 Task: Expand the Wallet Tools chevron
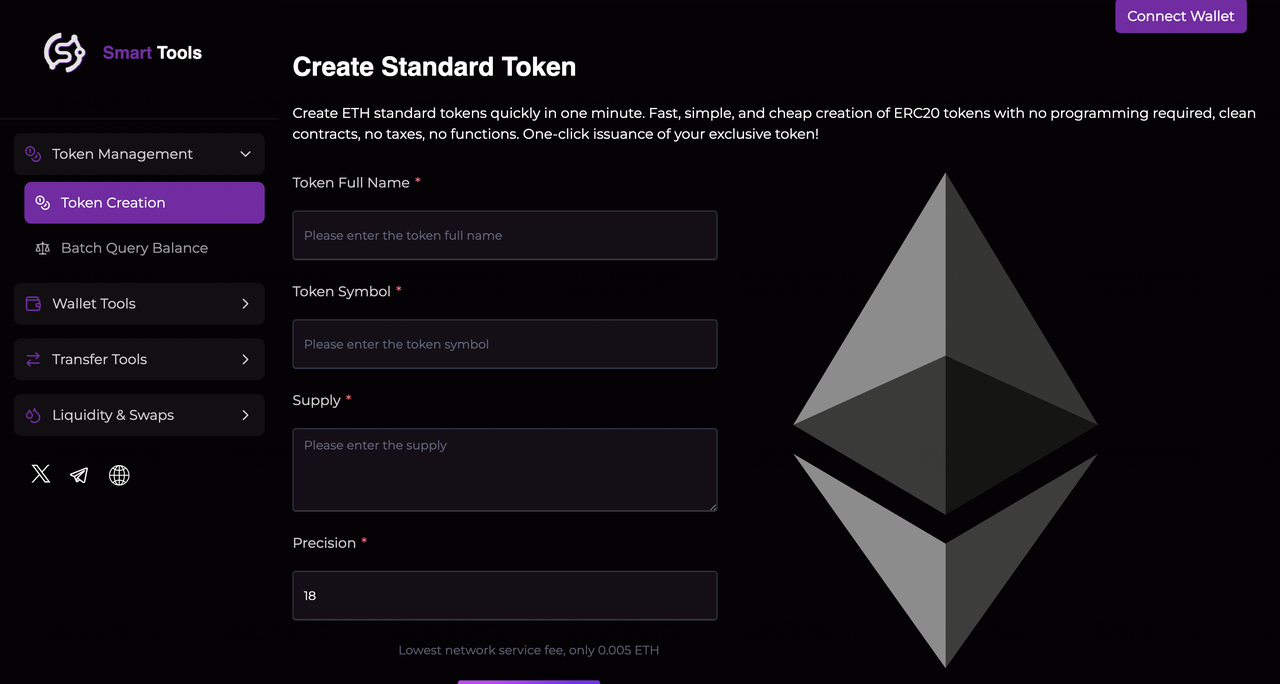coord(245,304)
